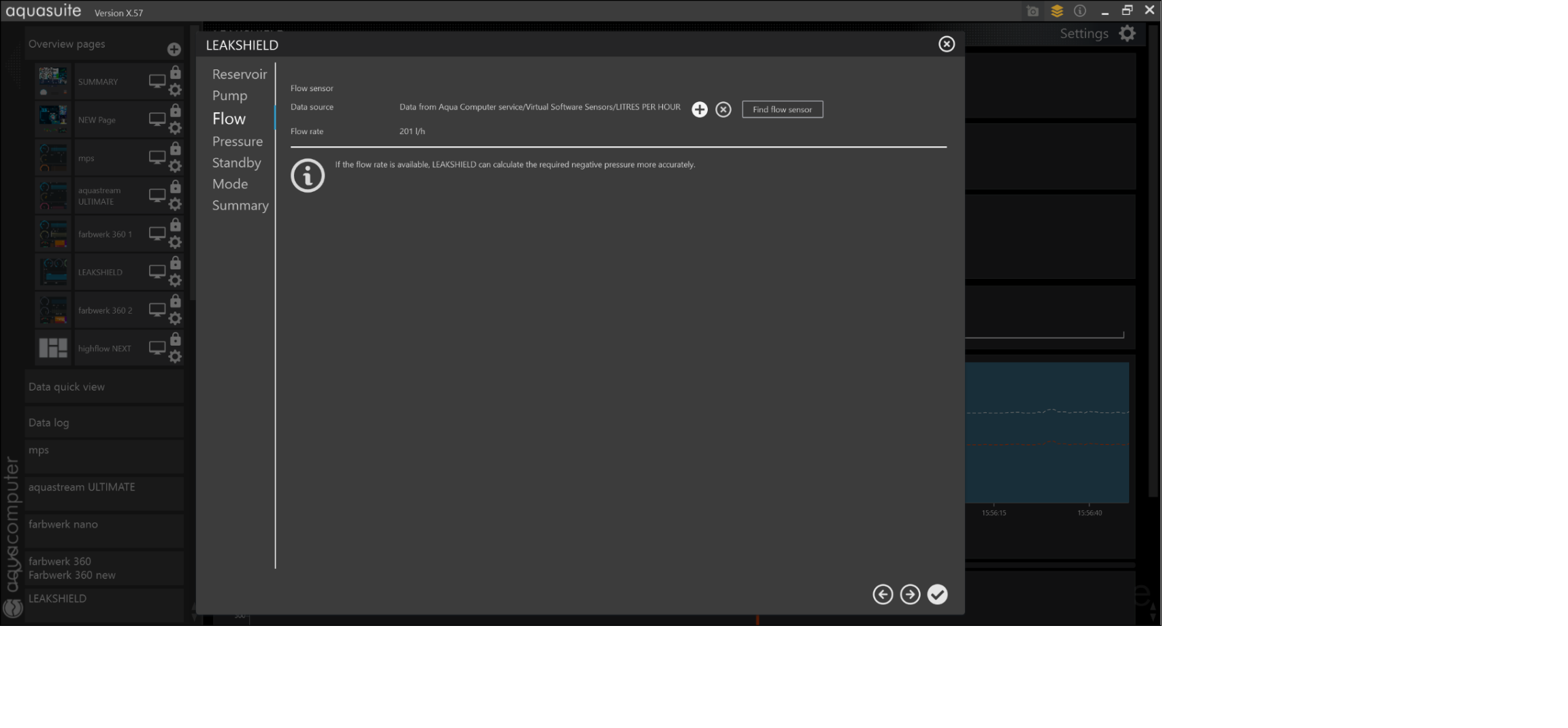Add a data source with the plus icon
This screenshot has height=728, width=1568.
pos(700,110)
